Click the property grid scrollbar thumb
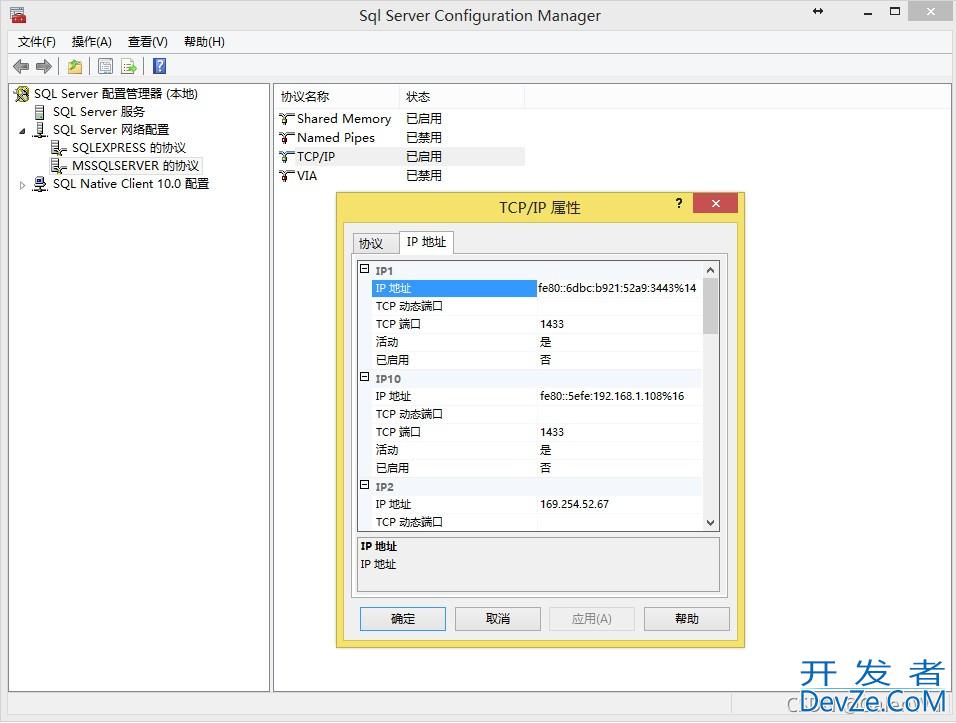 [x=710, y=306]
